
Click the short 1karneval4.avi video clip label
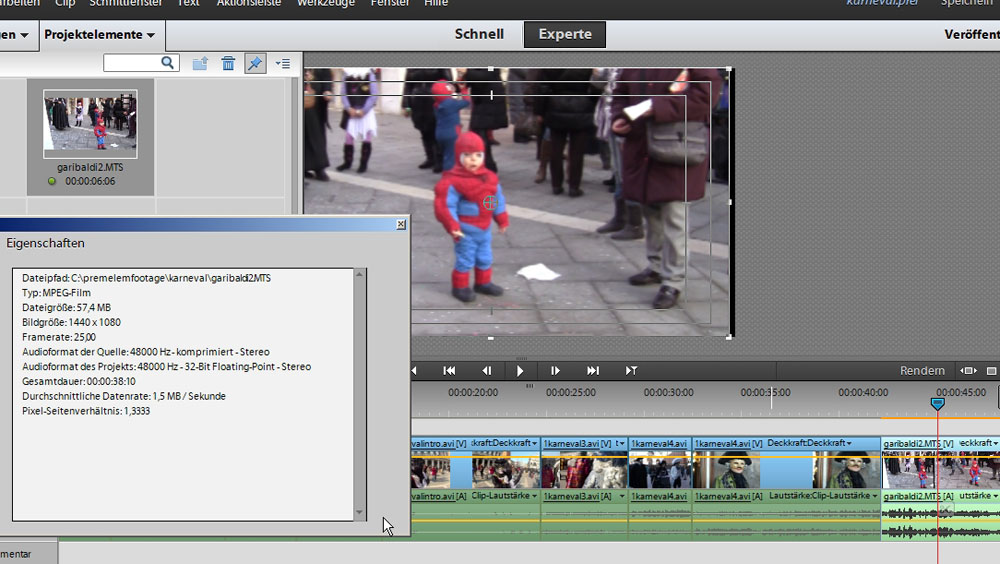659,443
